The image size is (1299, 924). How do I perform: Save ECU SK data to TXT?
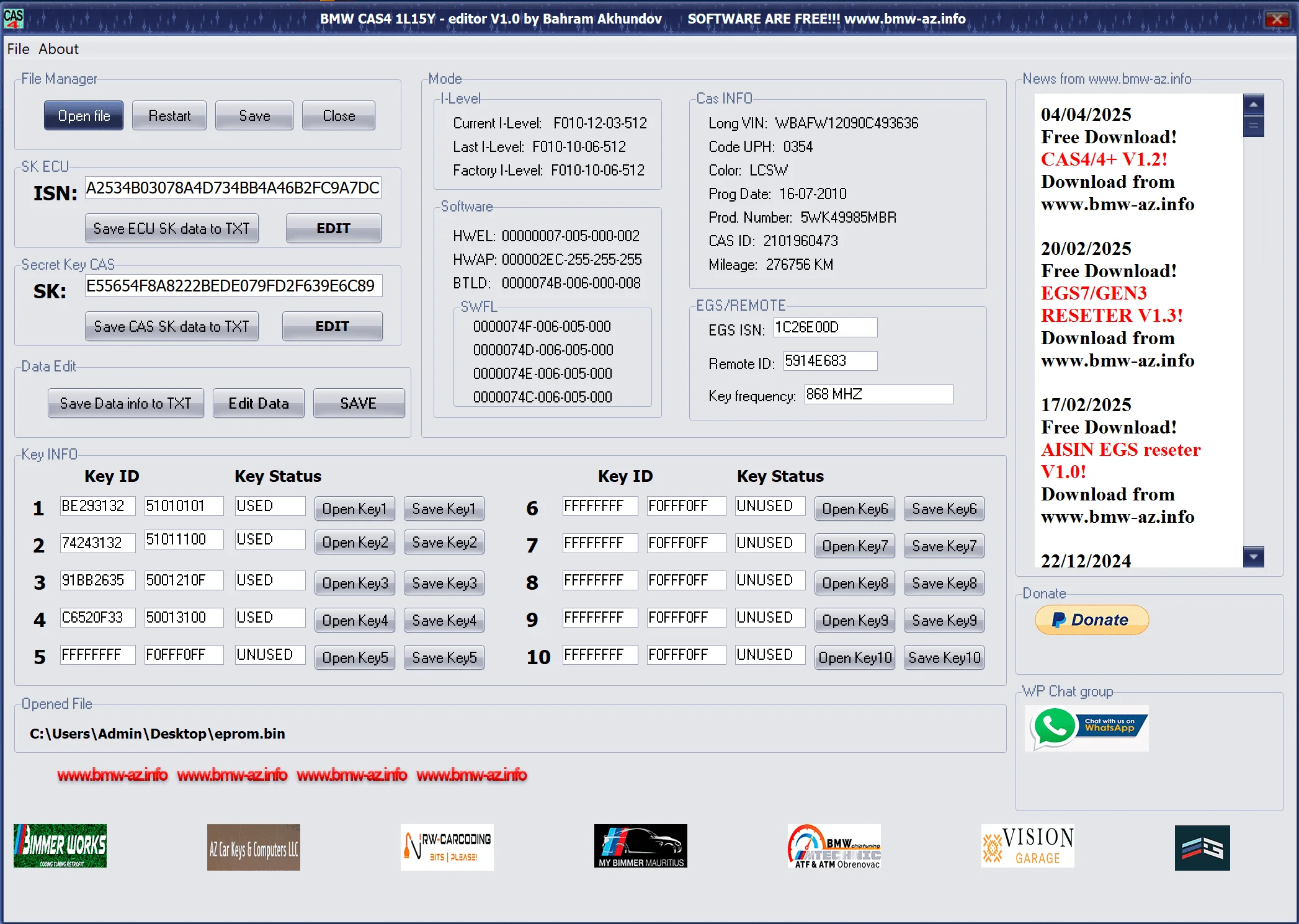pos(172,228)
